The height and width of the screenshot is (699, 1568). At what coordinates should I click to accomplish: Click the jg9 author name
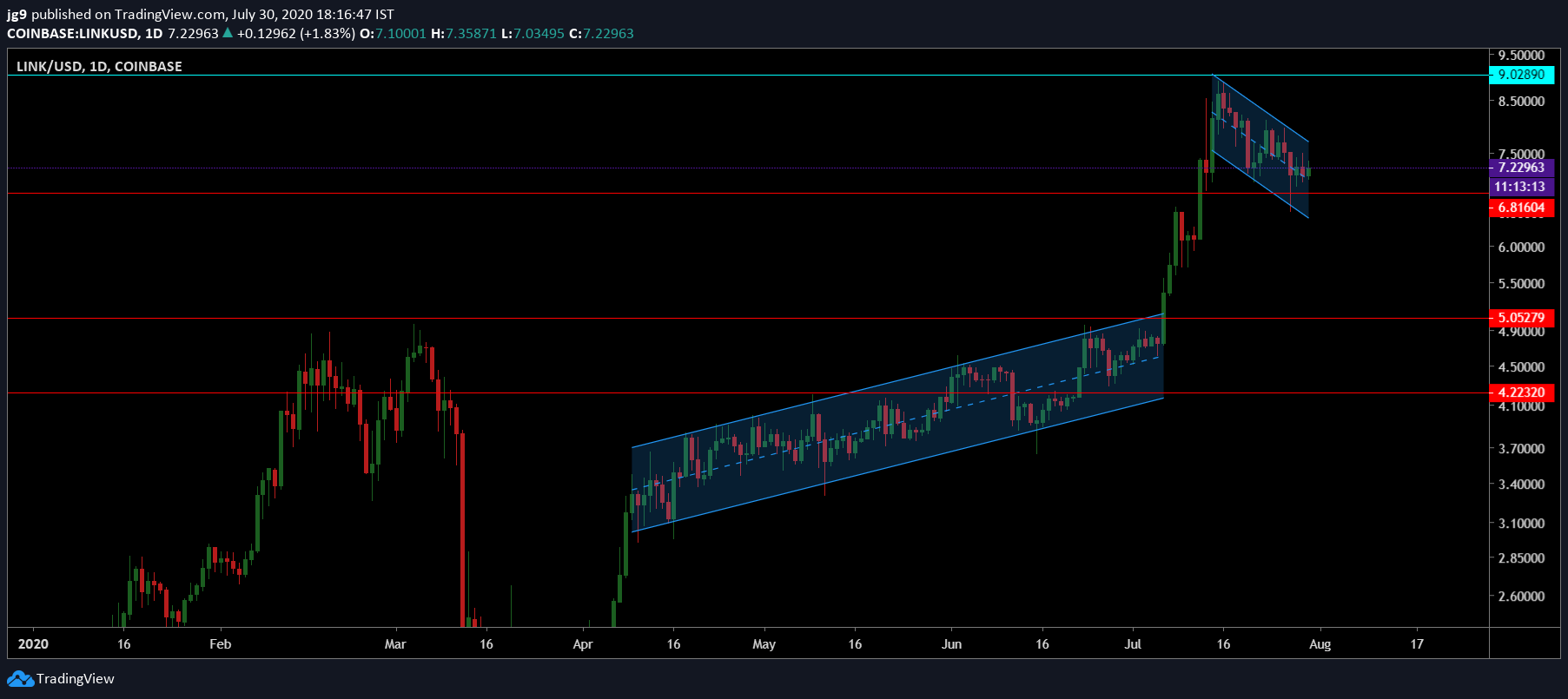[17, 15]
